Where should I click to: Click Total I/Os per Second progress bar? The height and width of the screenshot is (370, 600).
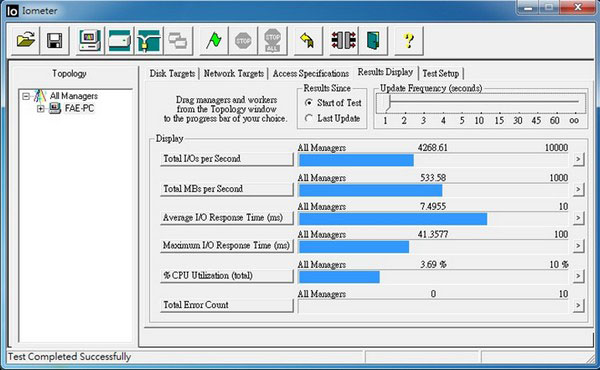point(433,160)
